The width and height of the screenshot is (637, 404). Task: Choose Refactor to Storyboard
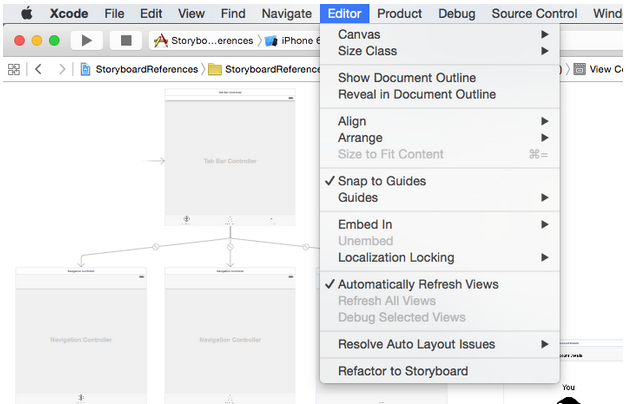402,371
